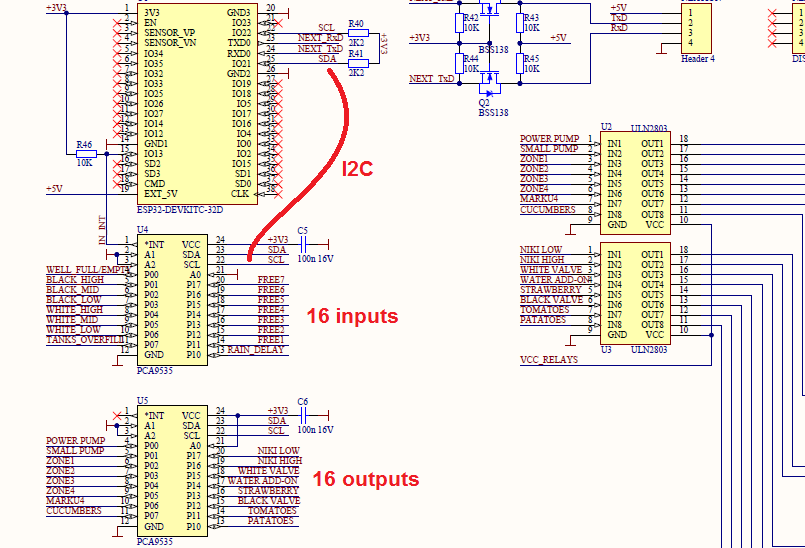Click resistor R43 10K
Image resolution: width=805 pixels, height=548 pixels.
[520, 23]
